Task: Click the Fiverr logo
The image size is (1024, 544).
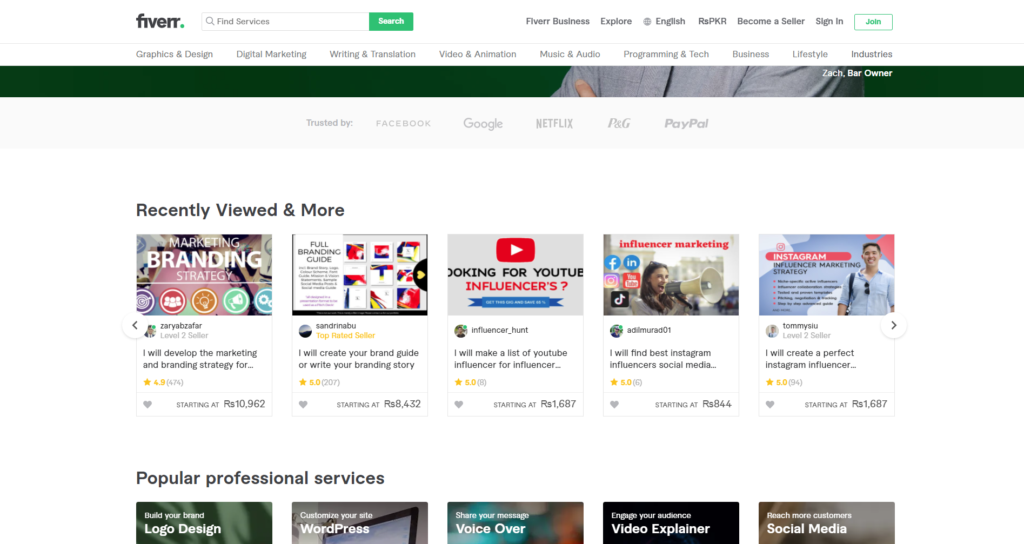Action: coord(160,21)
